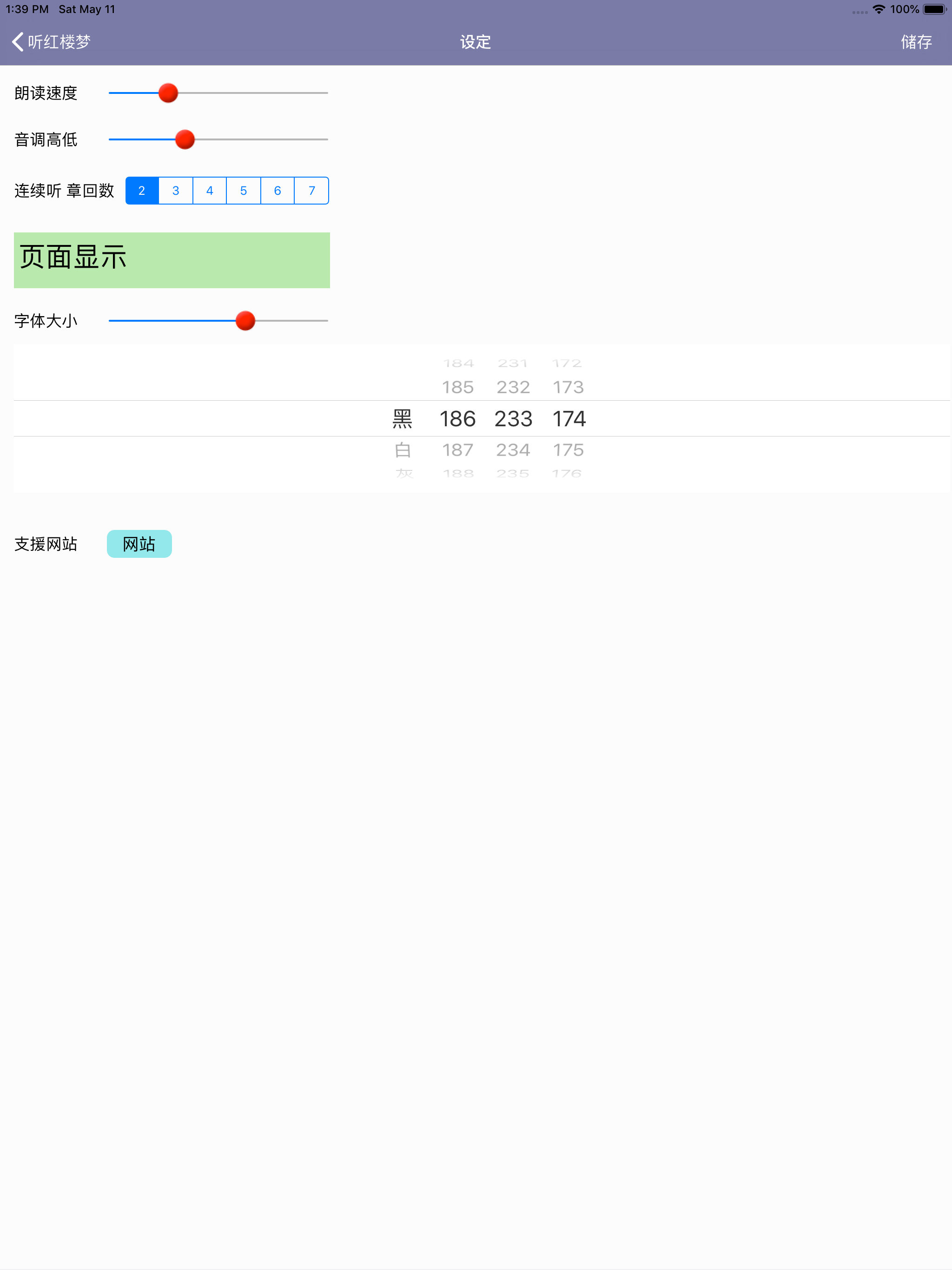Select 灰 in the color picker wheel
The width and height of the screenshot is (952, 1270).
(403, 474)
